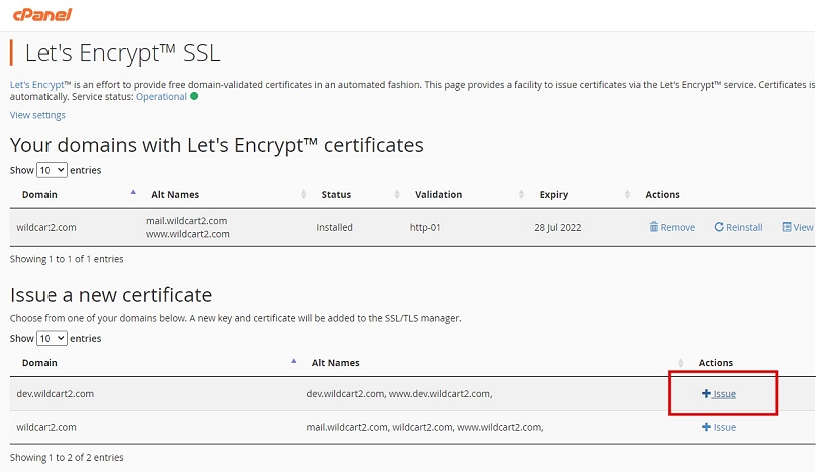Click the trash icon next to Remove
Screen dimensions: 816x472
click(654, 227)
